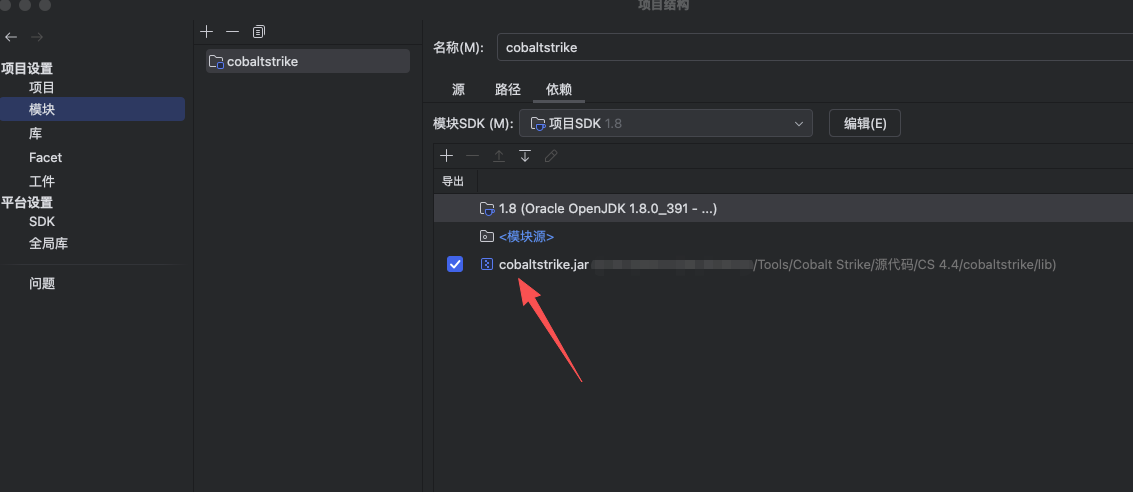Click the <模块源> link entry
Screen dimensions: 1133x492
tap(526, 237)
